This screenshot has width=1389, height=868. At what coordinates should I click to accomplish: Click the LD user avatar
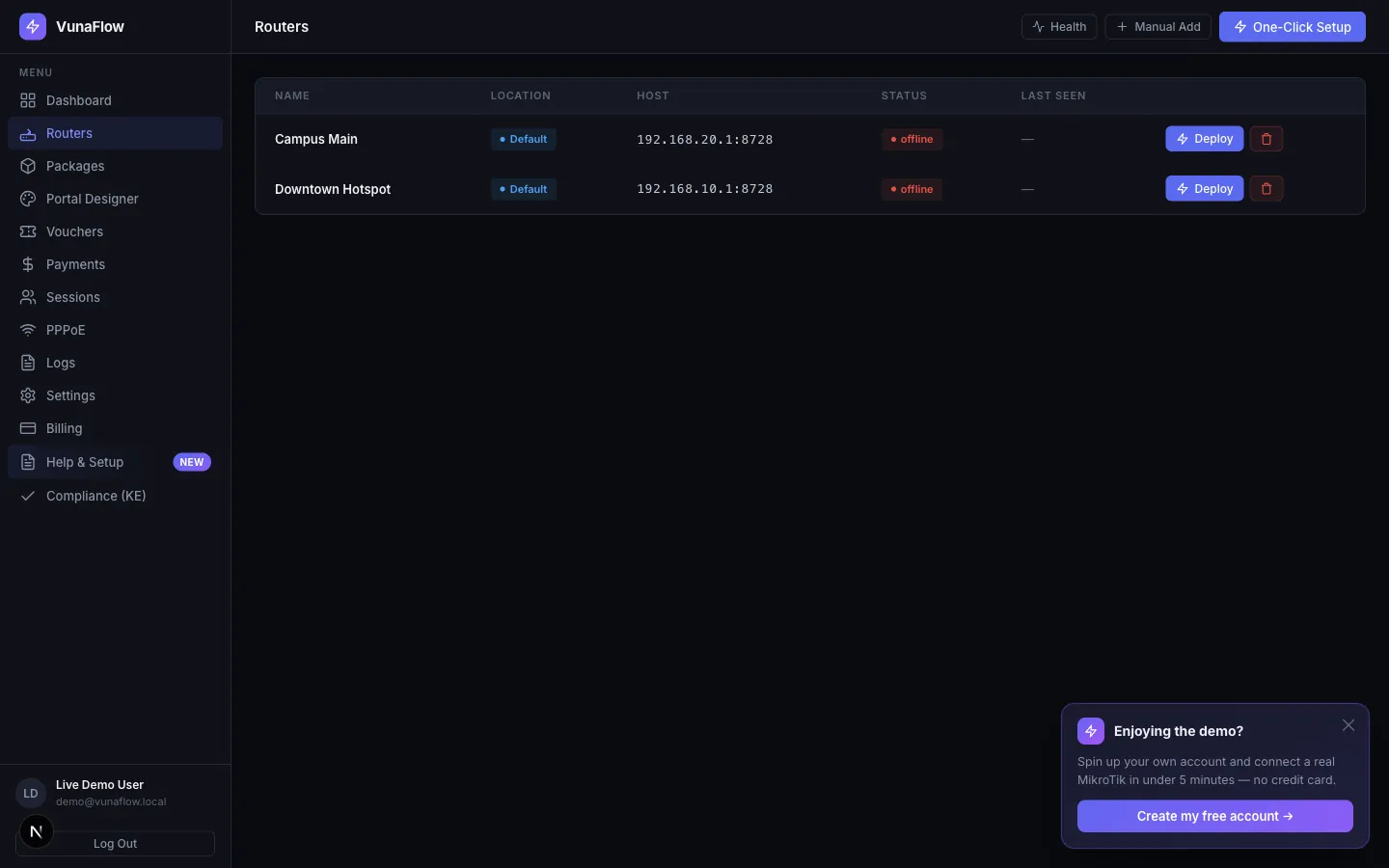tap(31, 793)
